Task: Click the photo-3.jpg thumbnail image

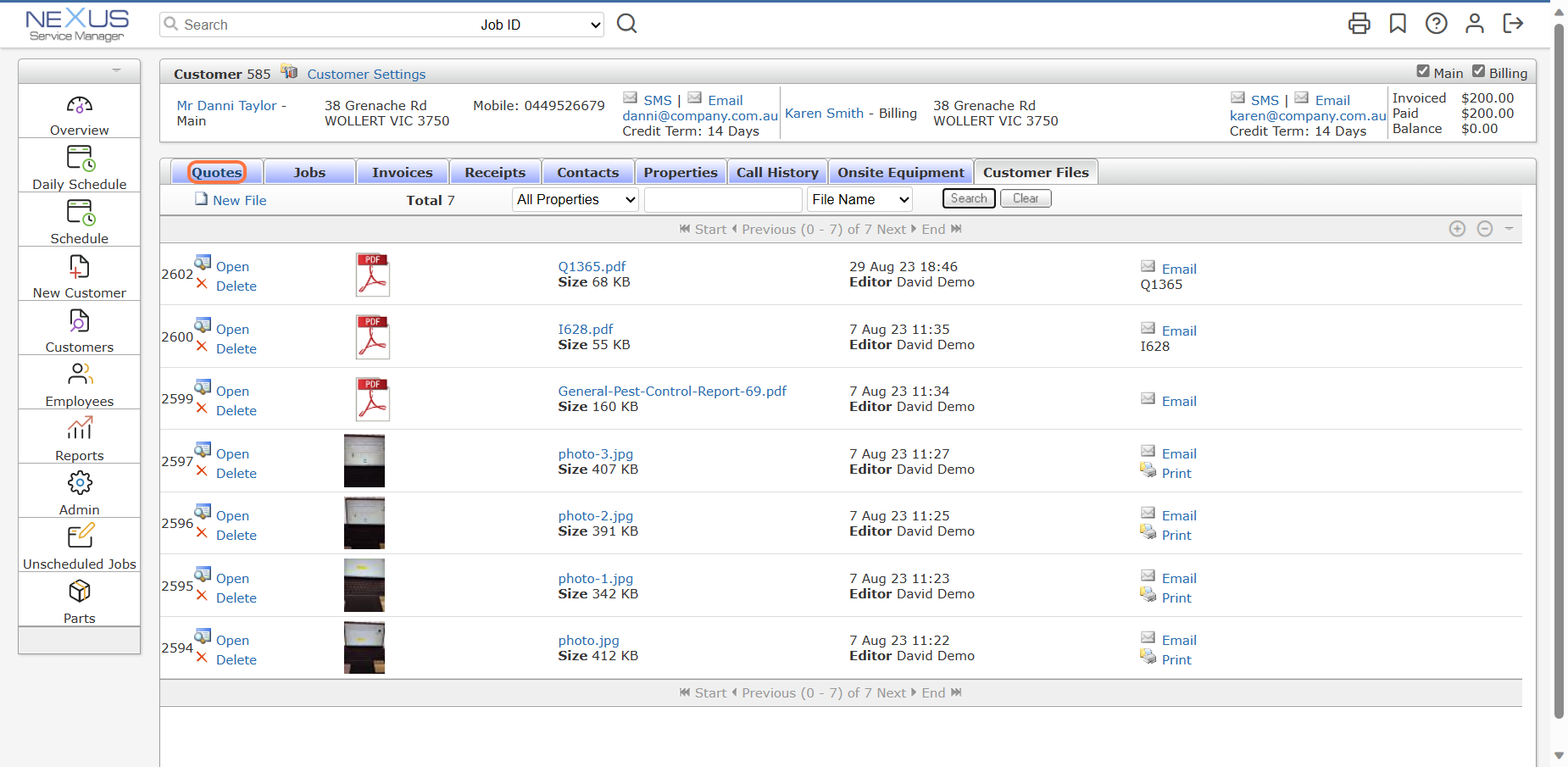Action: [364, 461]
